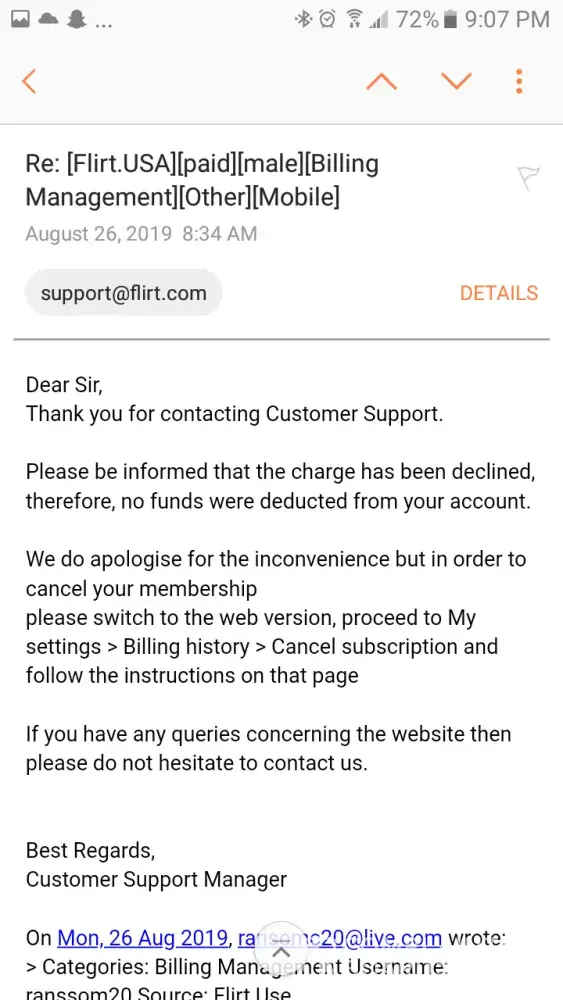Tap the August 26, 2019 timestamp
This screenshot has width=563, height=1000.
141,234
